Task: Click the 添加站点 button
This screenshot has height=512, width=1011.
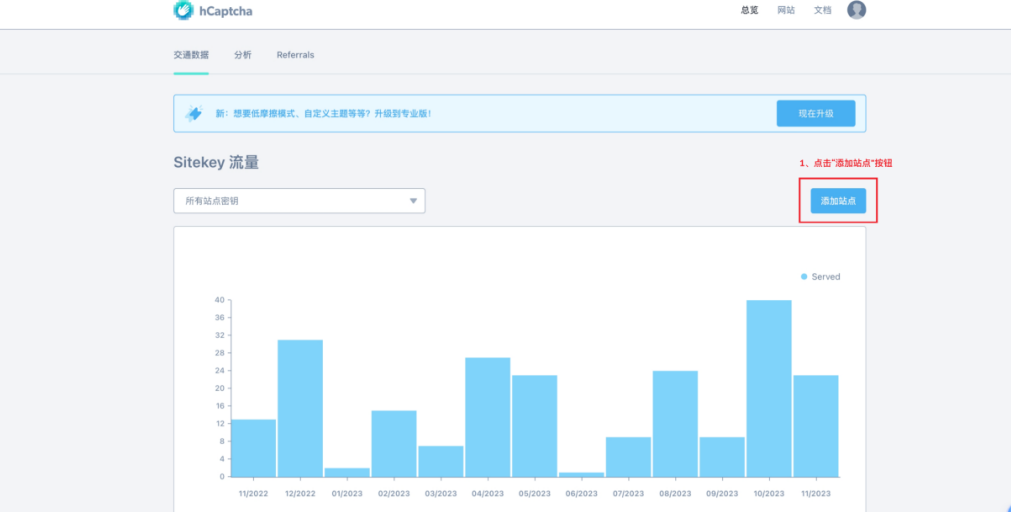Action: [837, 201]
